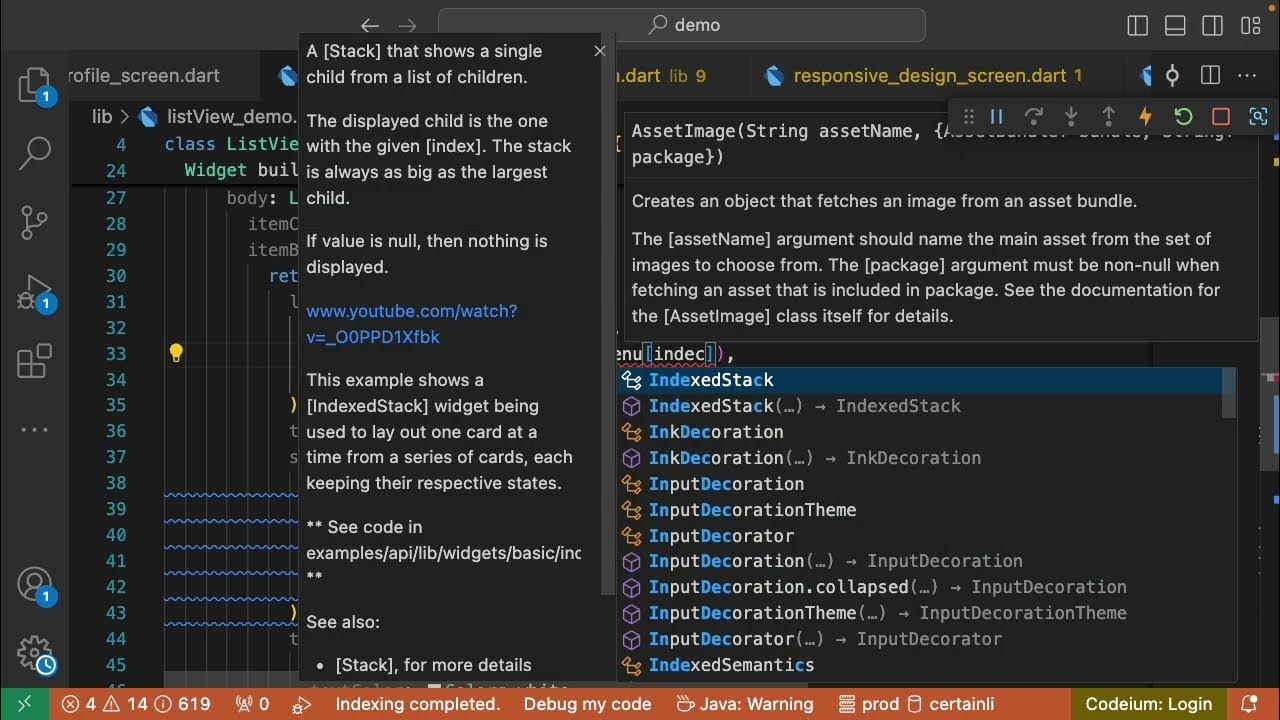Pause the debug session
The image size is (1280, 720).
coord(996,117)
